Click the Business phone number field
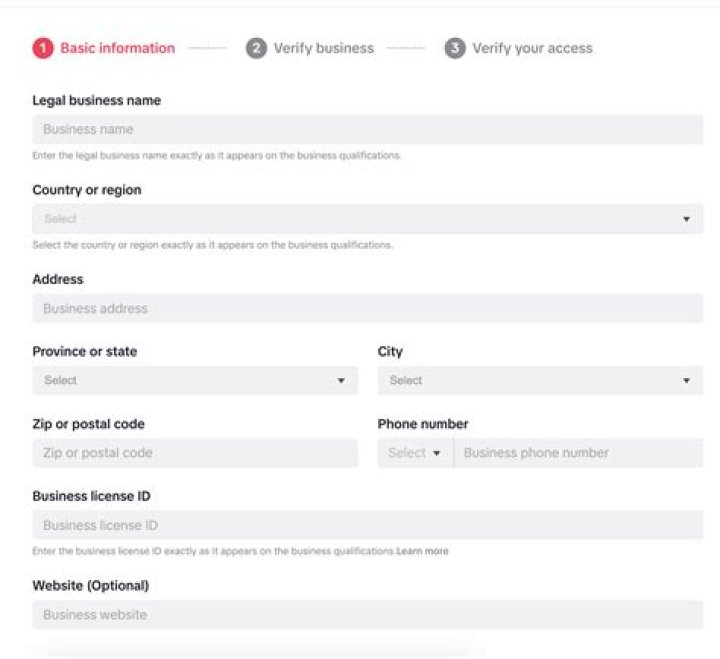 pos(578,453)
